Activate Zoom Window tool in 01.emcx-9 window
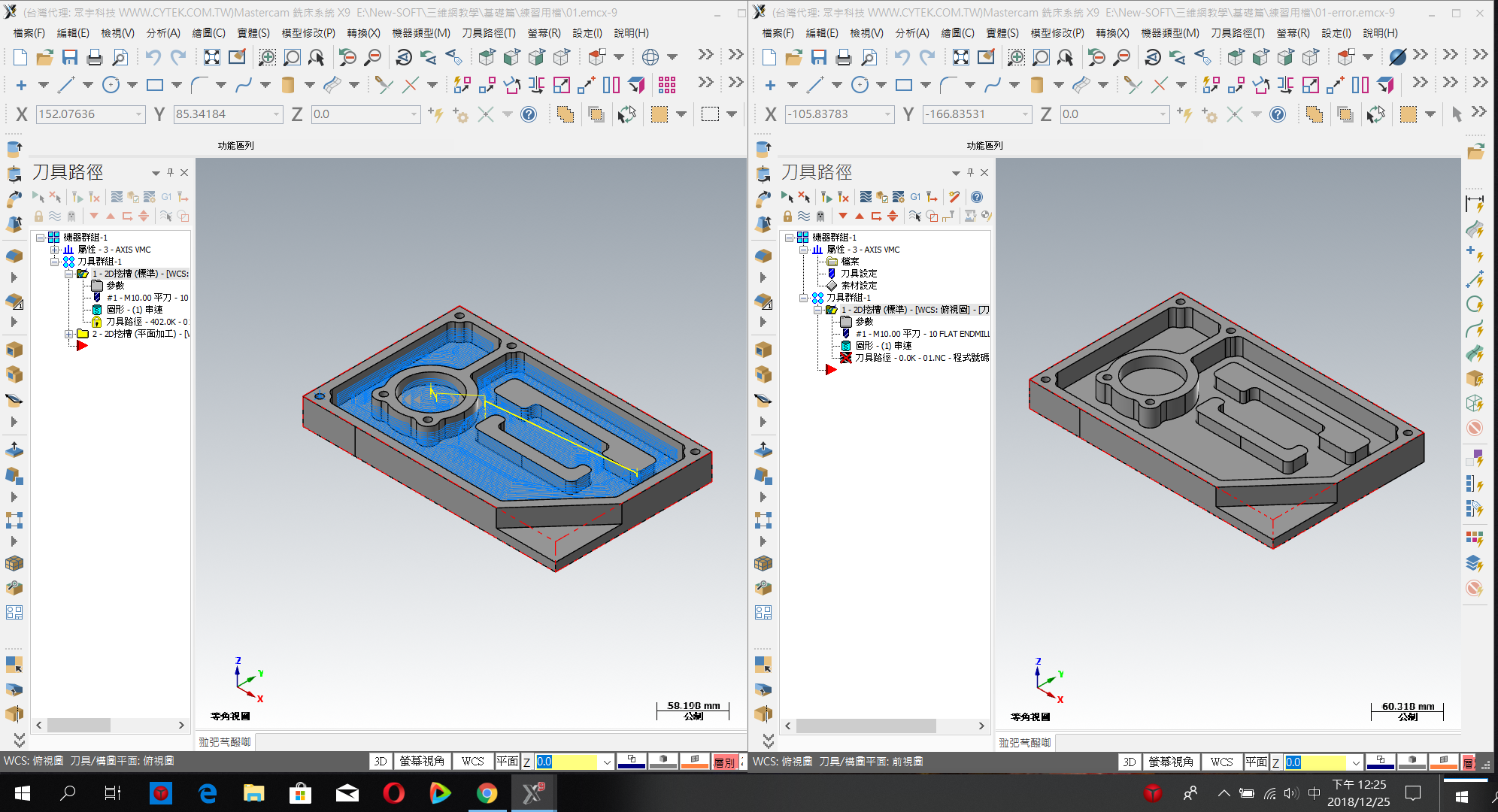1498x812 pixels. click(267, 57)
